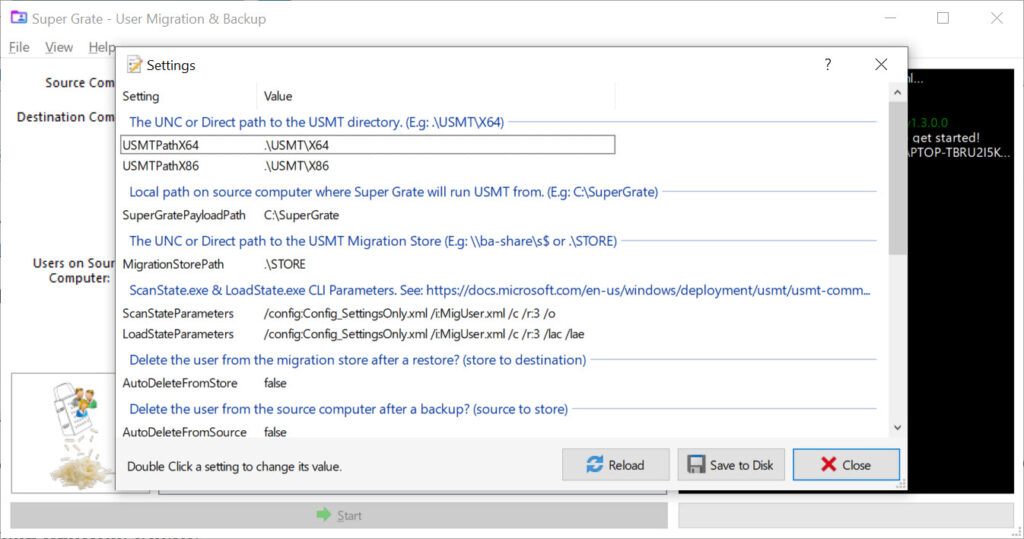Click the Close button with red X
The image size is (1024, 539).
tap(846, 465)
